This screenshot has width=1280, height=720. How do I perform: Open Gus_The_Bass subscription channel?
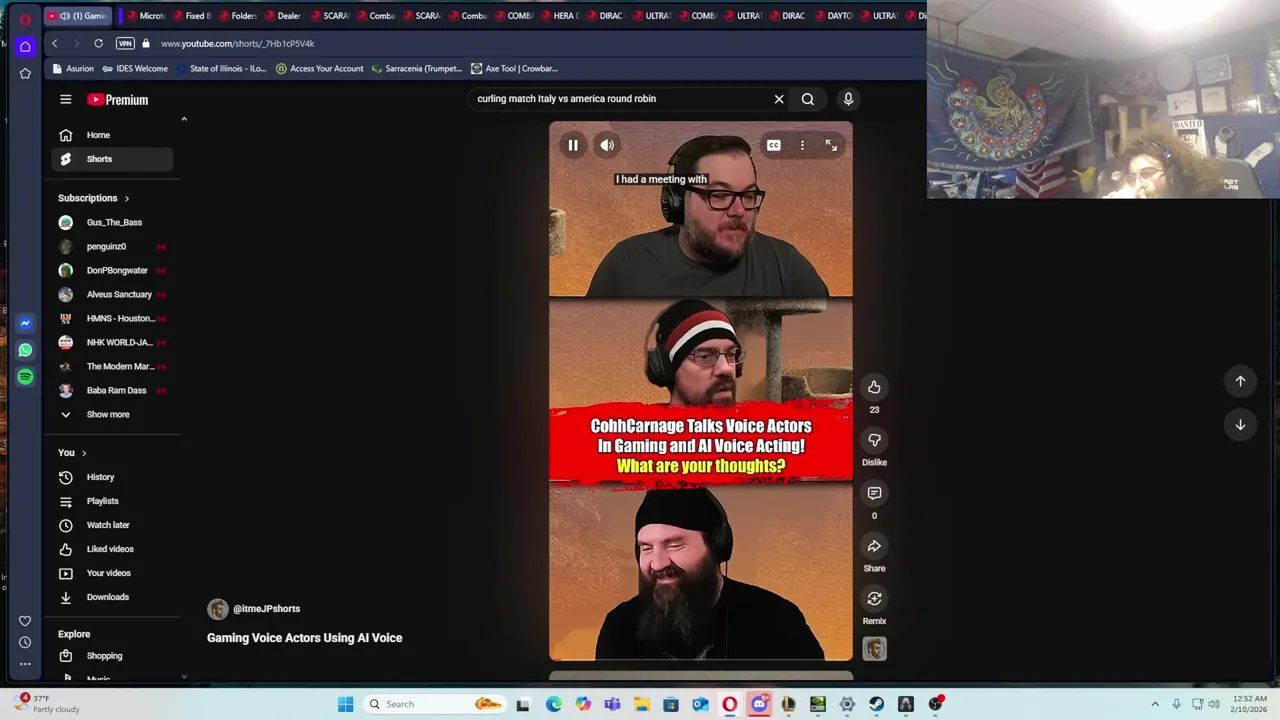(x=112, y=222)
